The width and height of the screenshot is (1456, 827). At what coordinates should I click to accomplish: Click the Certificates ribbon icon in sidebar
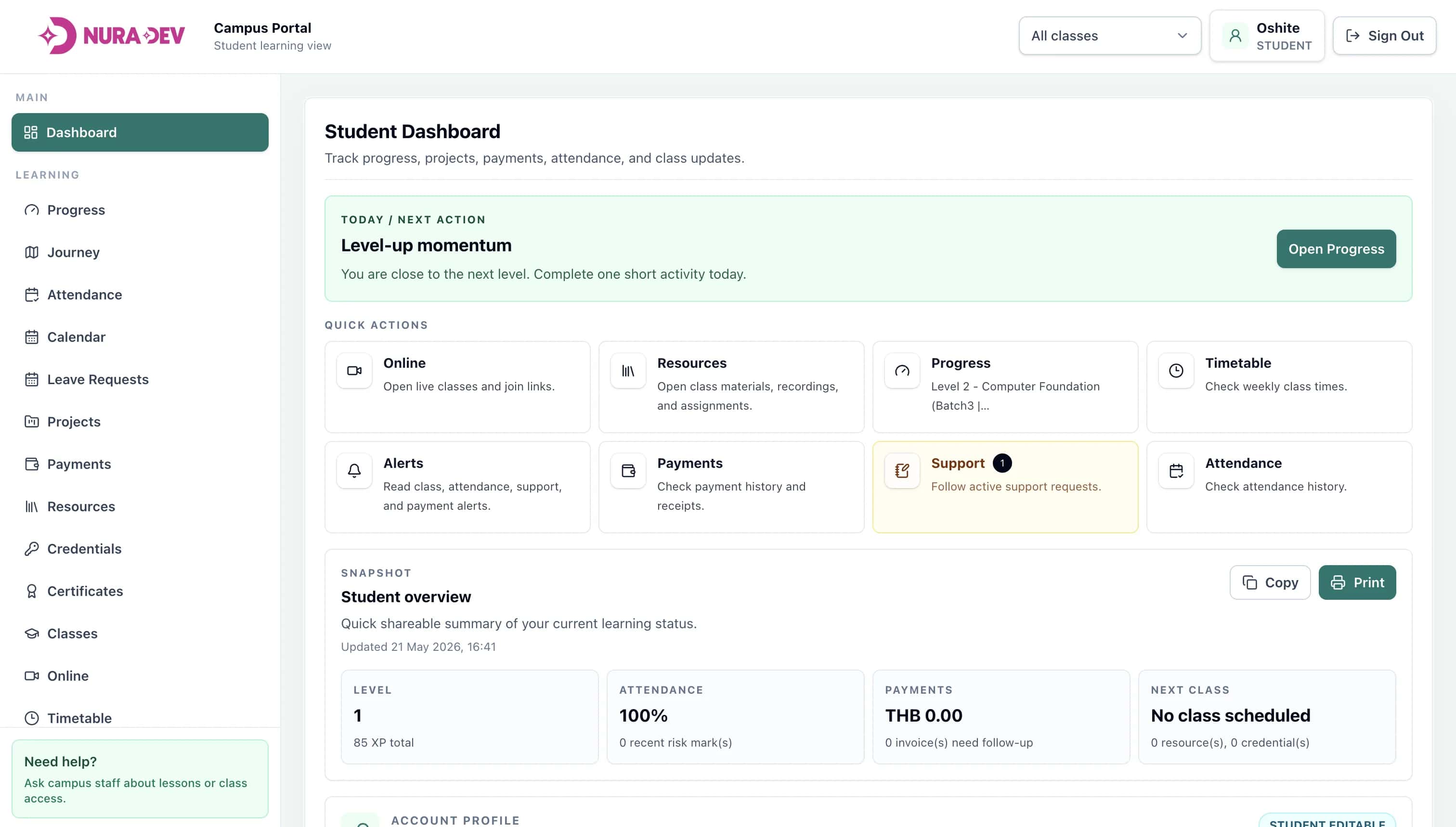pyautogui.click(x=32, y=591)
